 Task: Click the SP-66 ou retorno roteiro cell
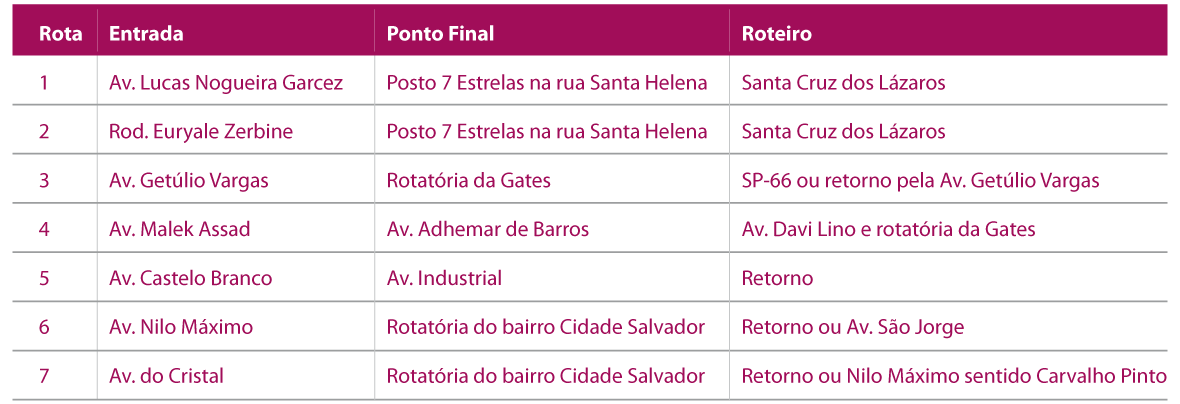(920, 181)
